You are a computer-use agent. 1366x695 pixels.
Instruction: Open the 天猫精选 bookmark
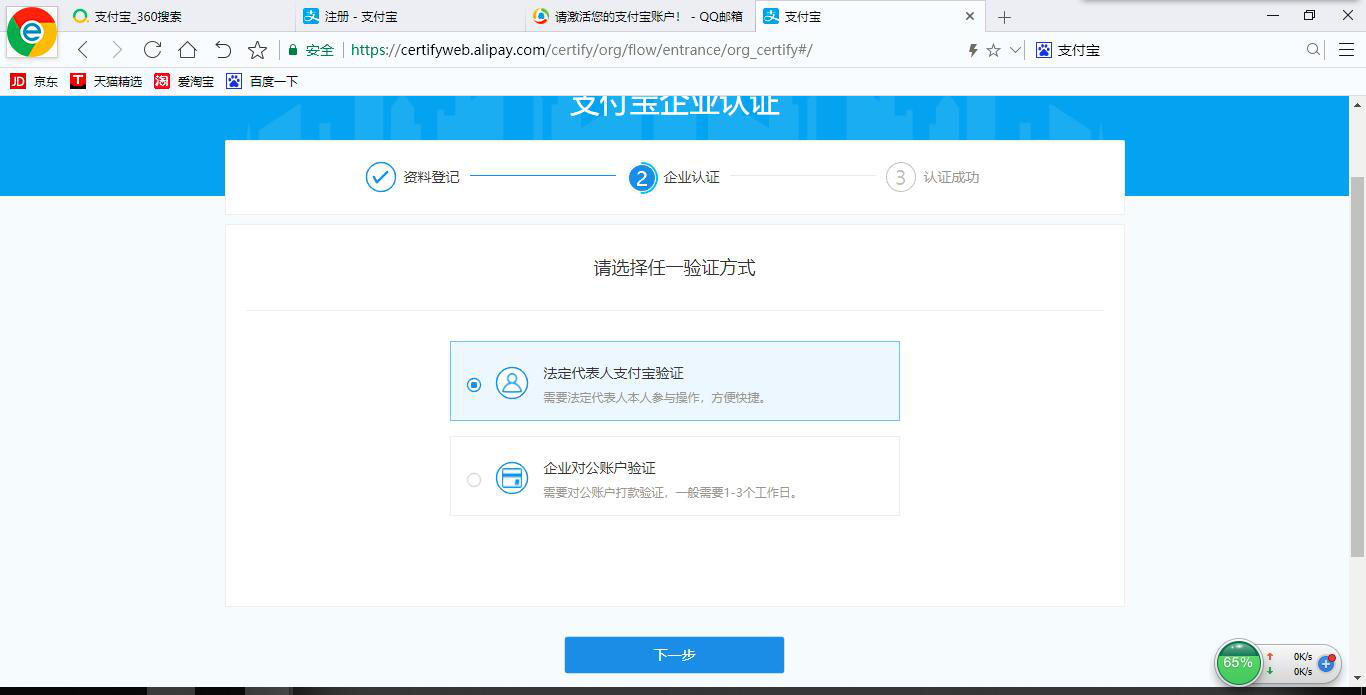106,81
